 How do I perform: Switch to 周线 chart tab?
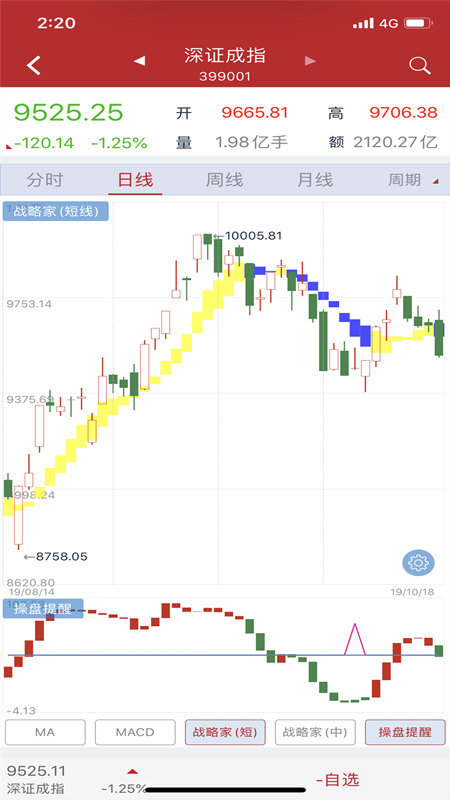tap(224, 180)
